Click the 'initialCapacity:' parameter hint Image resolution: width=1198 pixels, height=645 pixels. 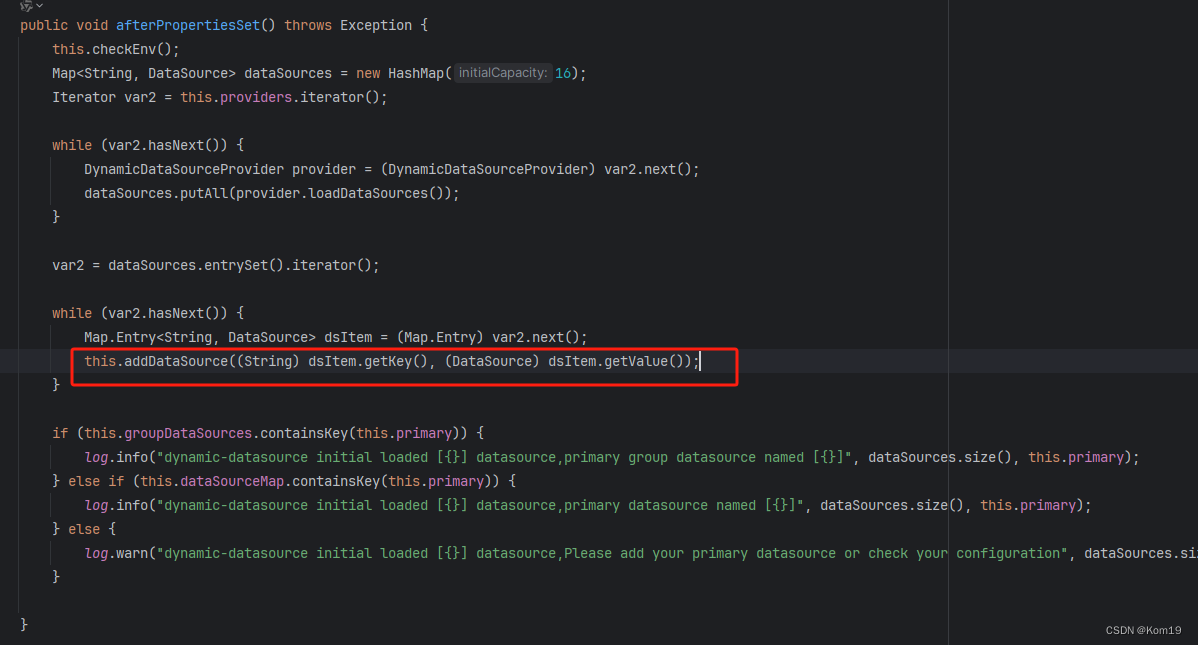point(503,73)
